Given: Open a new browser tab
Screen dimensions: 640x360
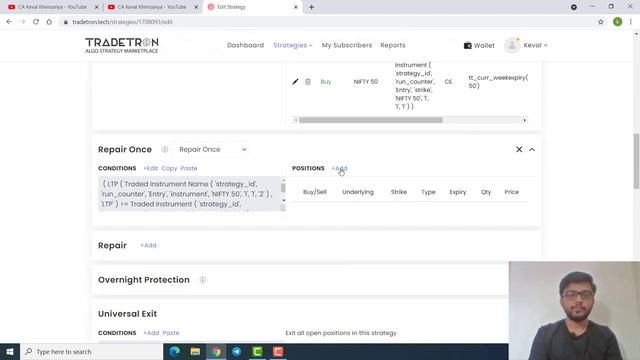Looking at the screenshot, I should [x=311, y=7].
